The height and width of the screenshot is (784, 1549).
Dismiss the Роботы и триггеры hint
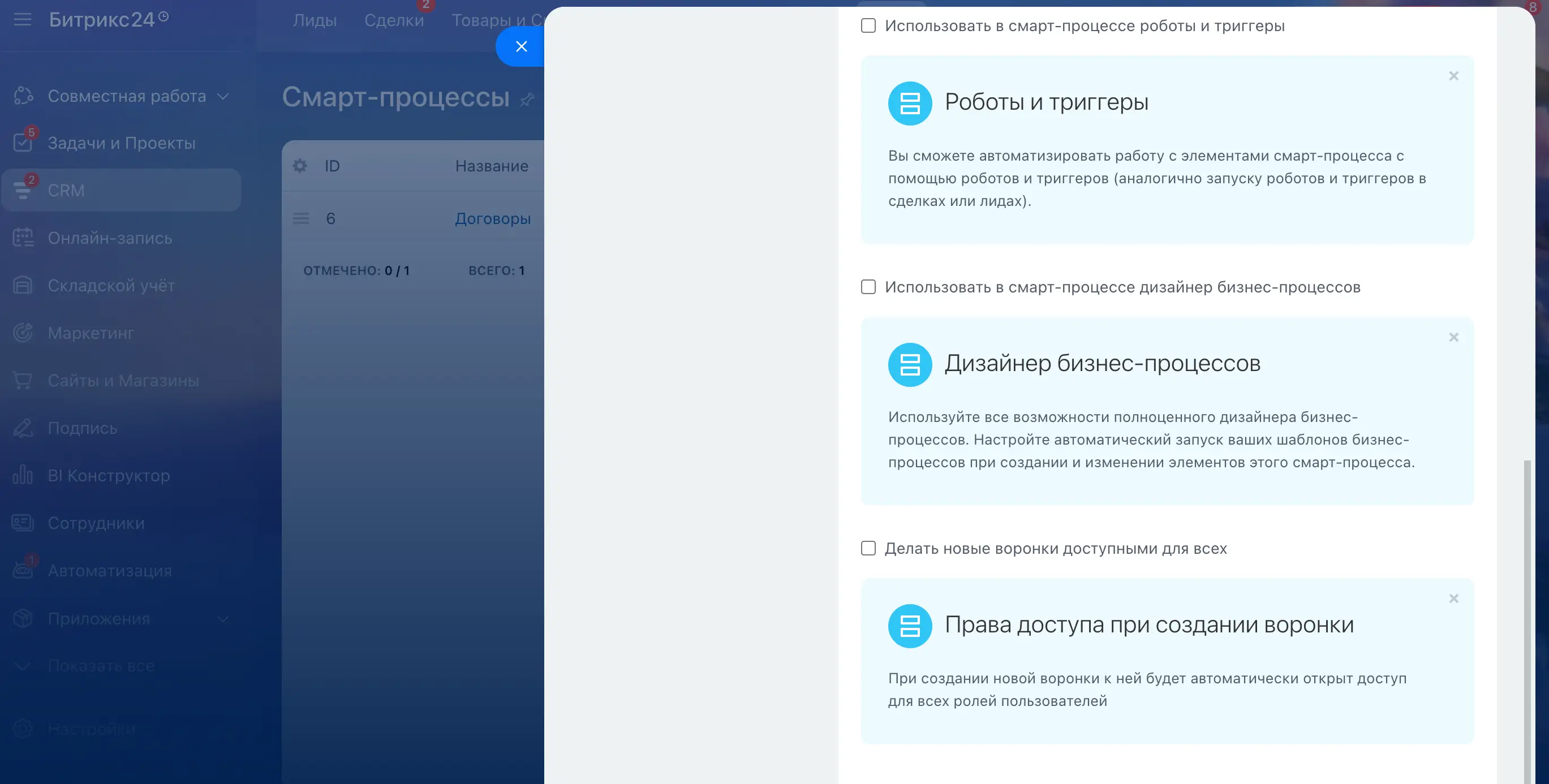tap(1453, 76)
